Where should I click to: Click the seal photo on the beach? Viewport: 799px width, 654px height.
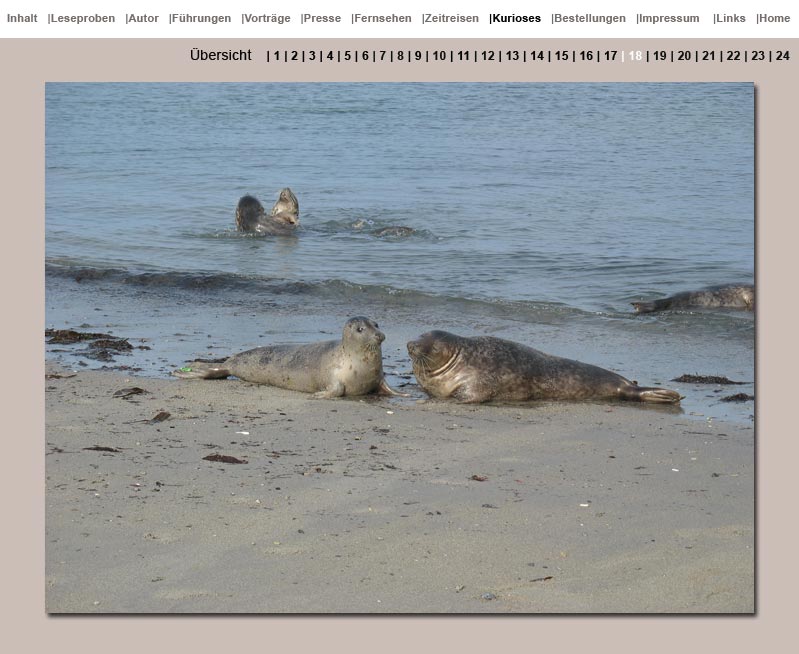pyautogui.click(x=400, y=347)
